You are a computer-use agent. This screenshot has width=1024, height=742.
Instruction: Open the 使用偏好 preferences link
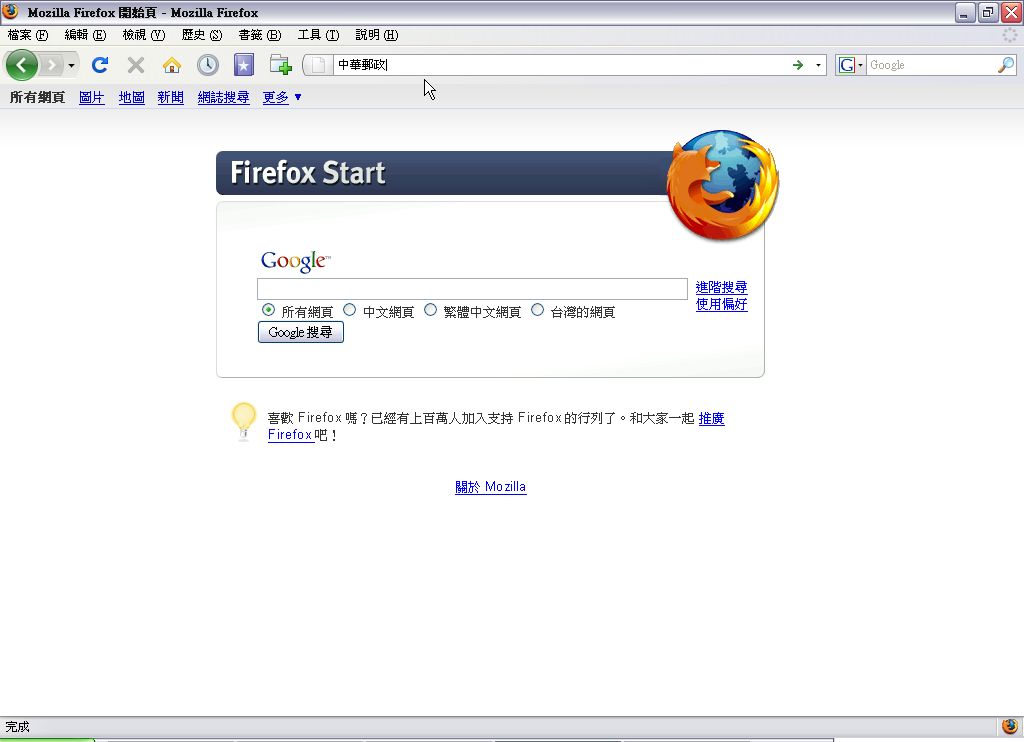721,304
